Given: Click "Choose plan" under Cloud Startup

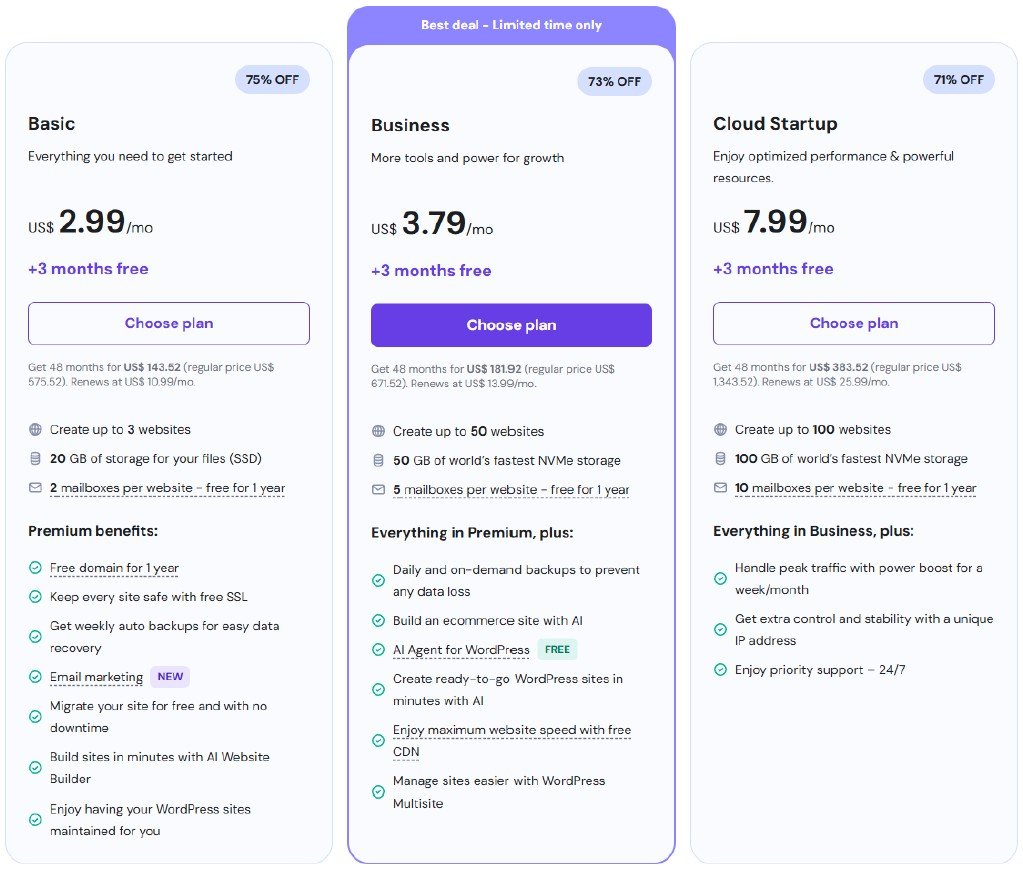Looking at the screenshot, I should 853,323.
